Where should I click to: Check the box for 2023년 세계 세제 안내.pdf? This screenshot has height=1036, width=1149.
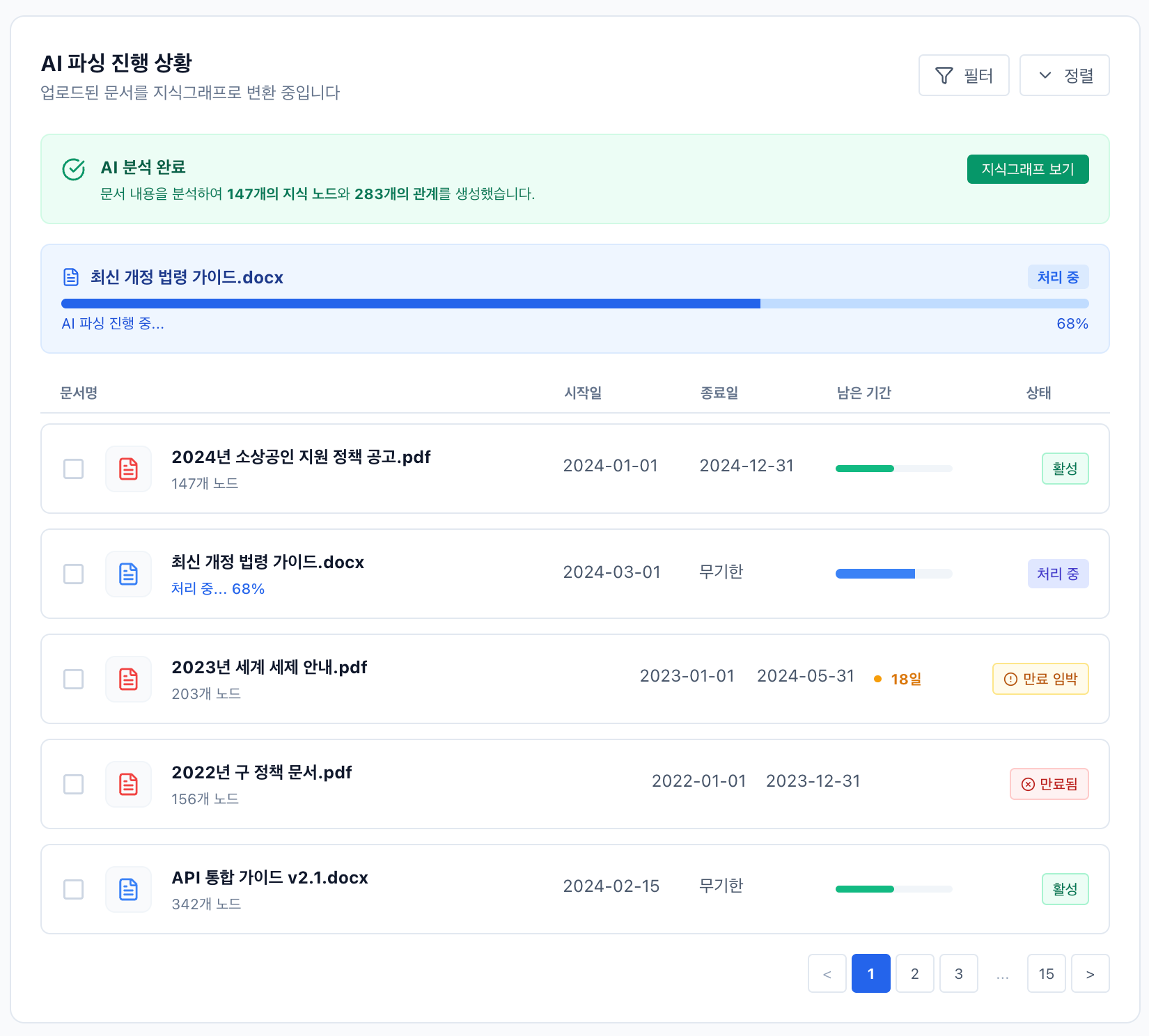point(74,679)
